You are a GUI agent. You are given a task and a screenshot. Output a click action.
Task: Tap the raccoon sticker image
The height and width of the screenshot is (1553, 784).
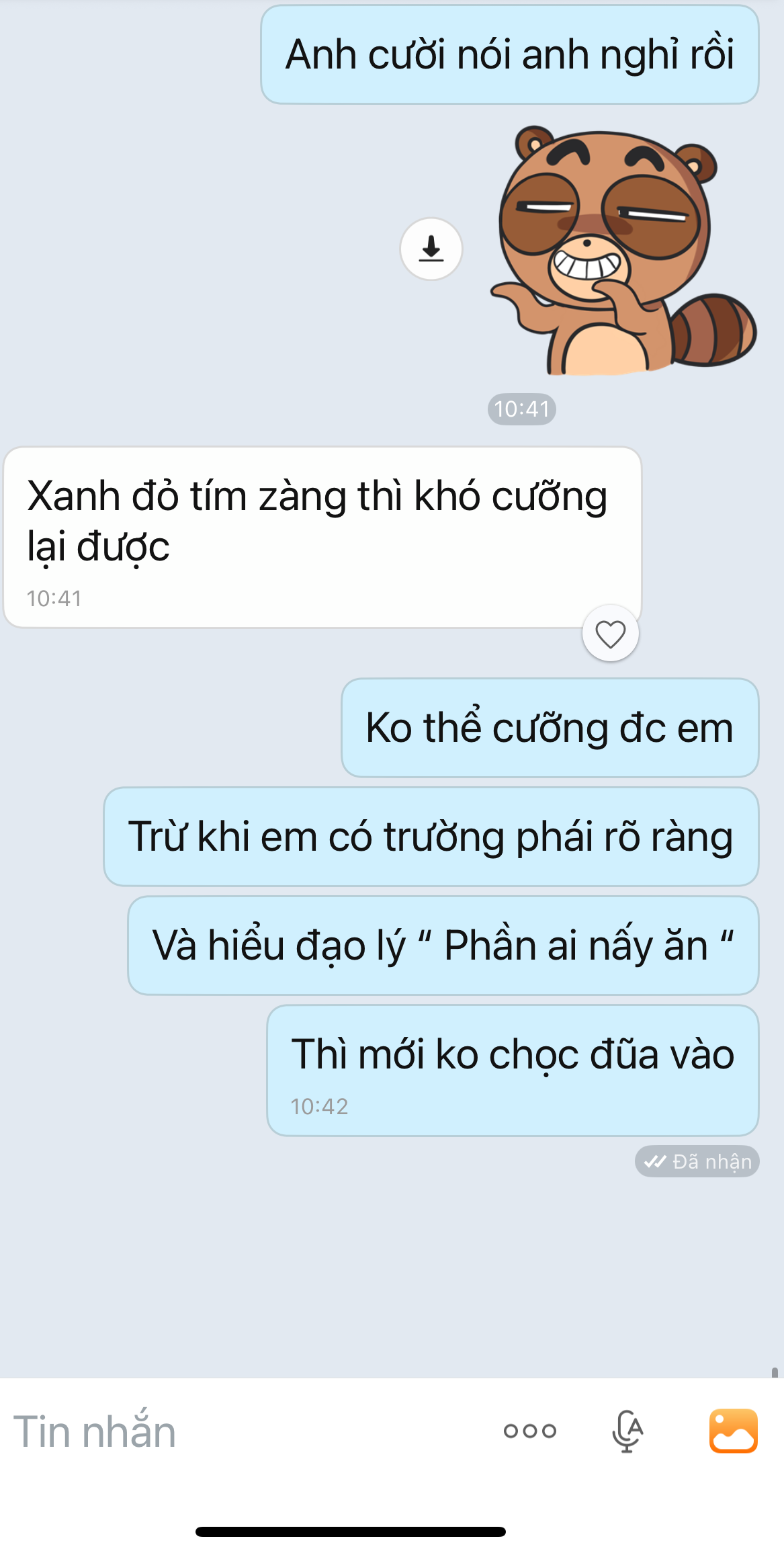click(x=623, y=250)
